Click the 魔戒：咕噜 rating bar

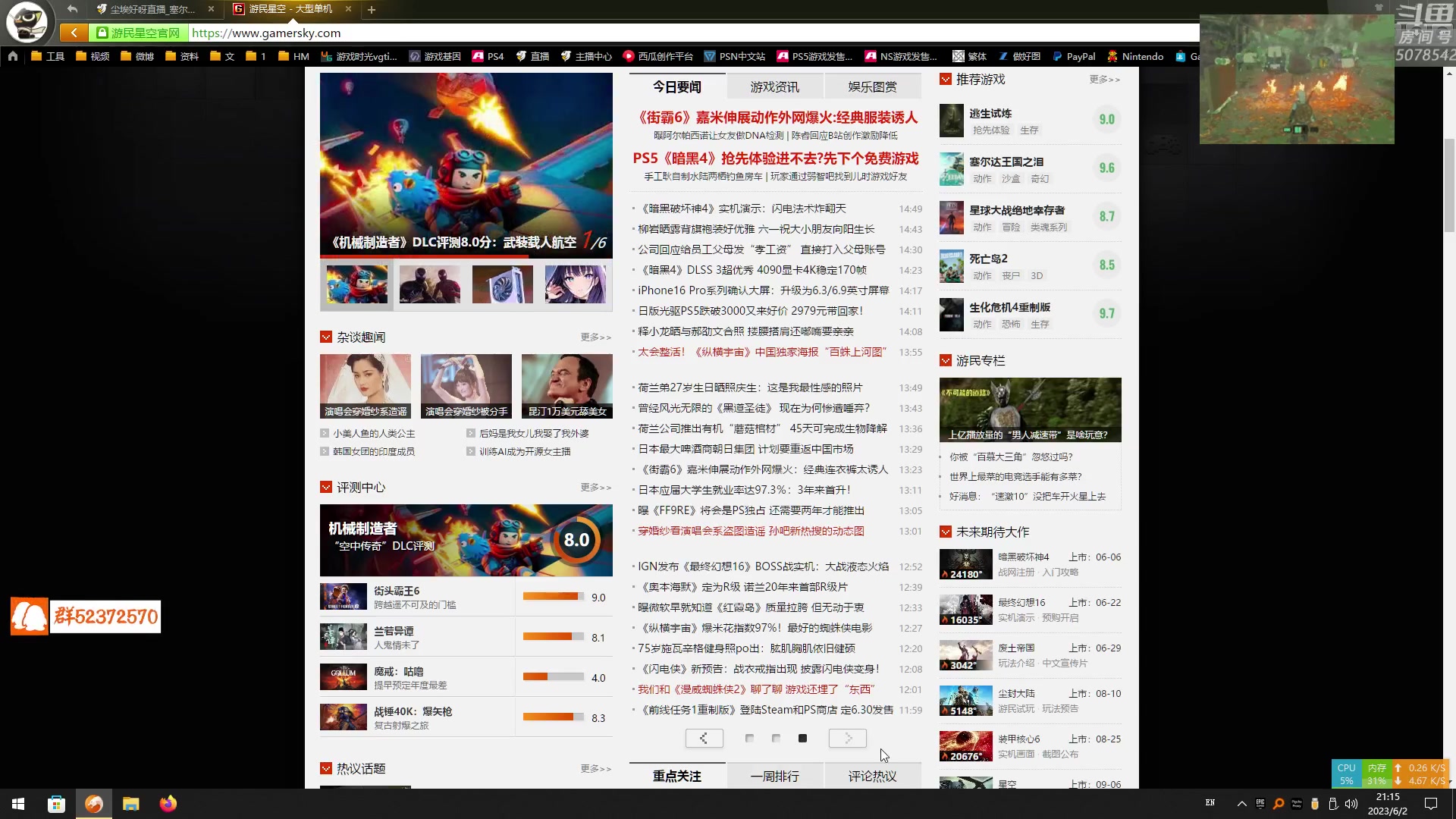pyautogui.click(x=554, y=676)
